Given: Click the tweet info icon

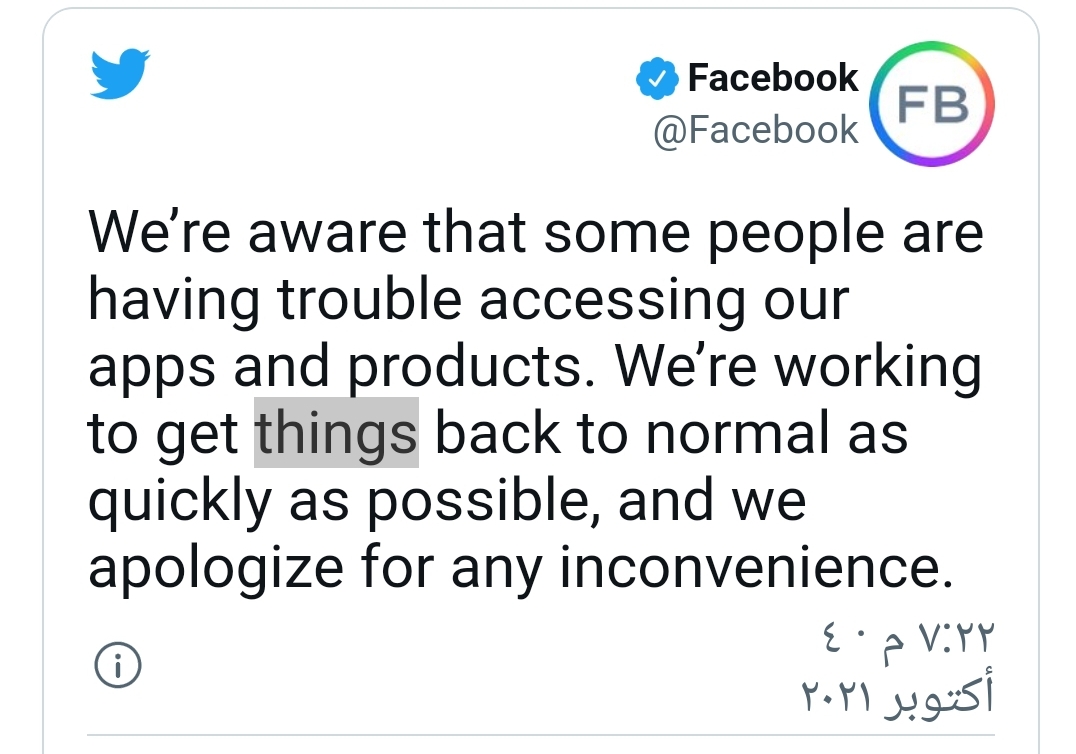Looking at the screenshot, I should coord(117,664).
